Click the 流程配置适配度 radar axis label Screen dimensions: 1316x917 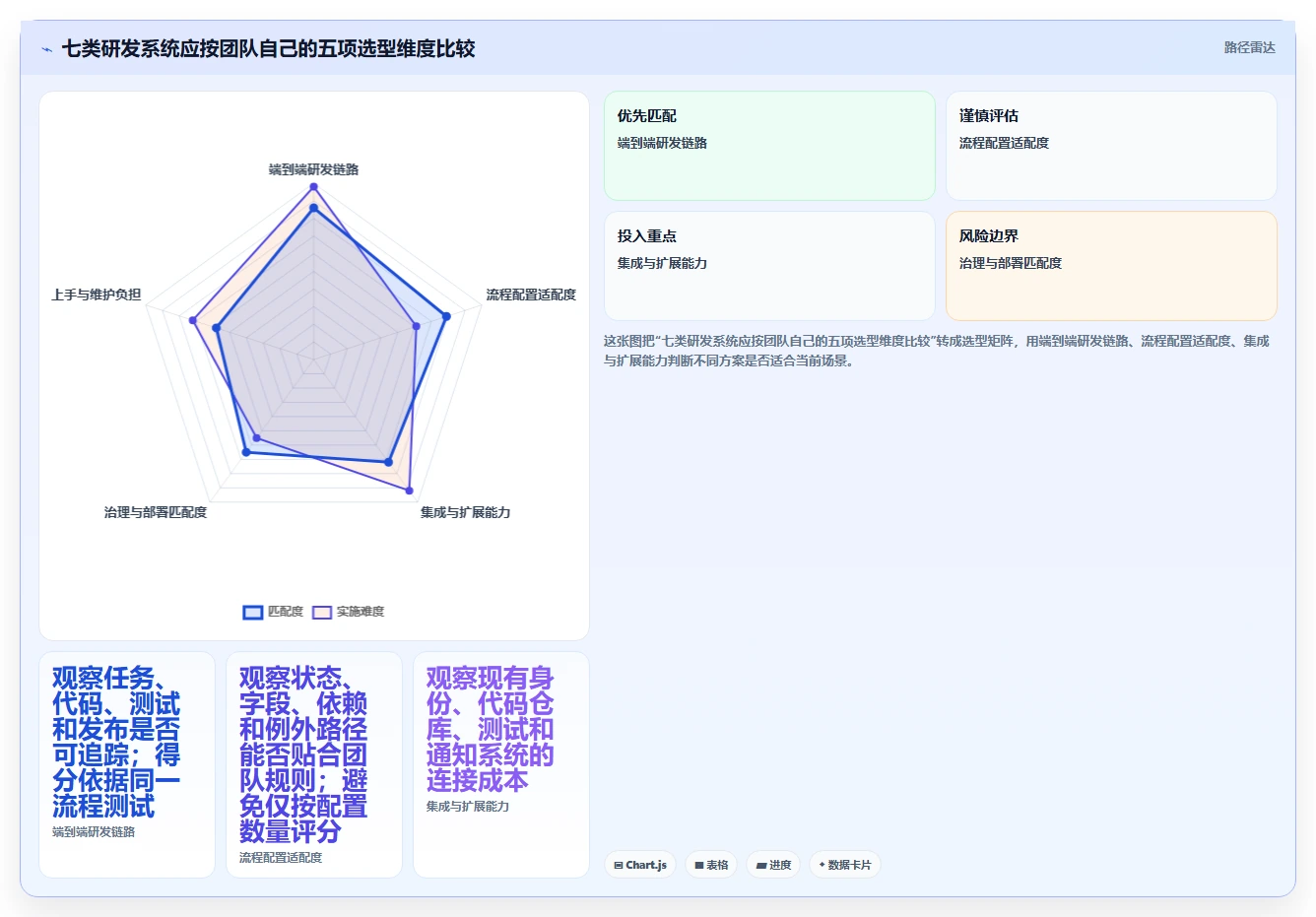coord(531,295)
